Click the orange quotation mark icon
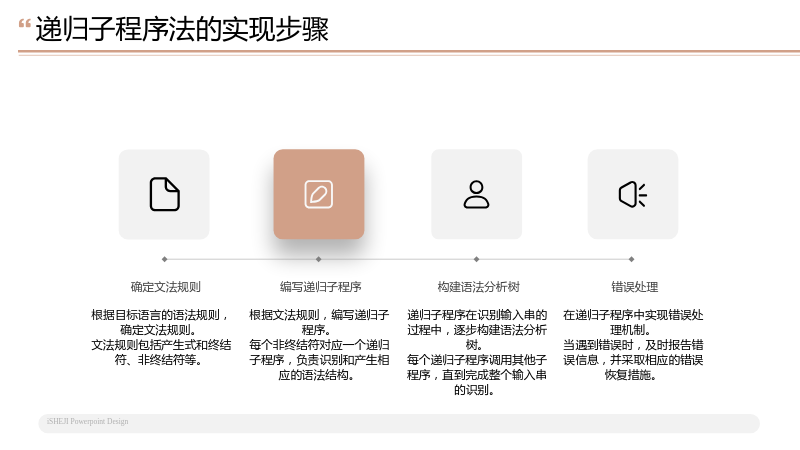800x450 pixels. tap(24, 24)
